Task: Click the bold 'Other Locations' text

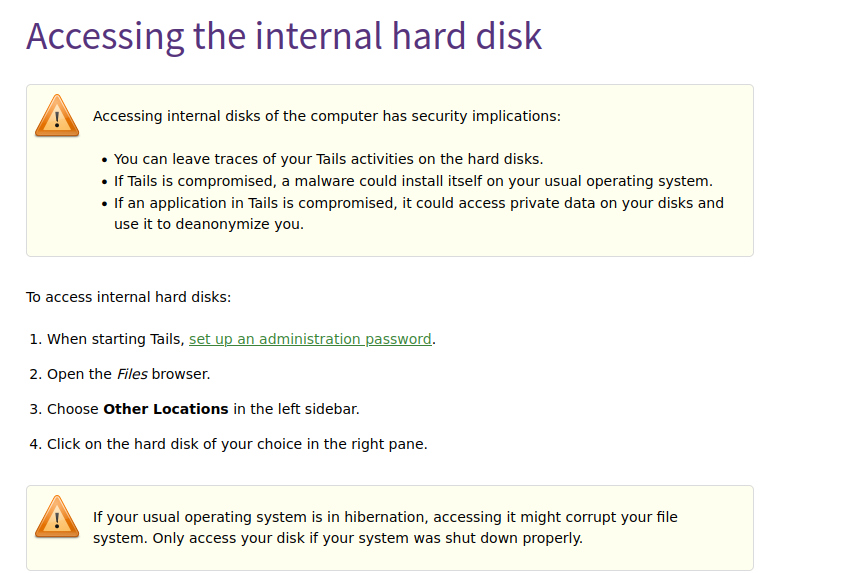Action: [x=166, y=409]
